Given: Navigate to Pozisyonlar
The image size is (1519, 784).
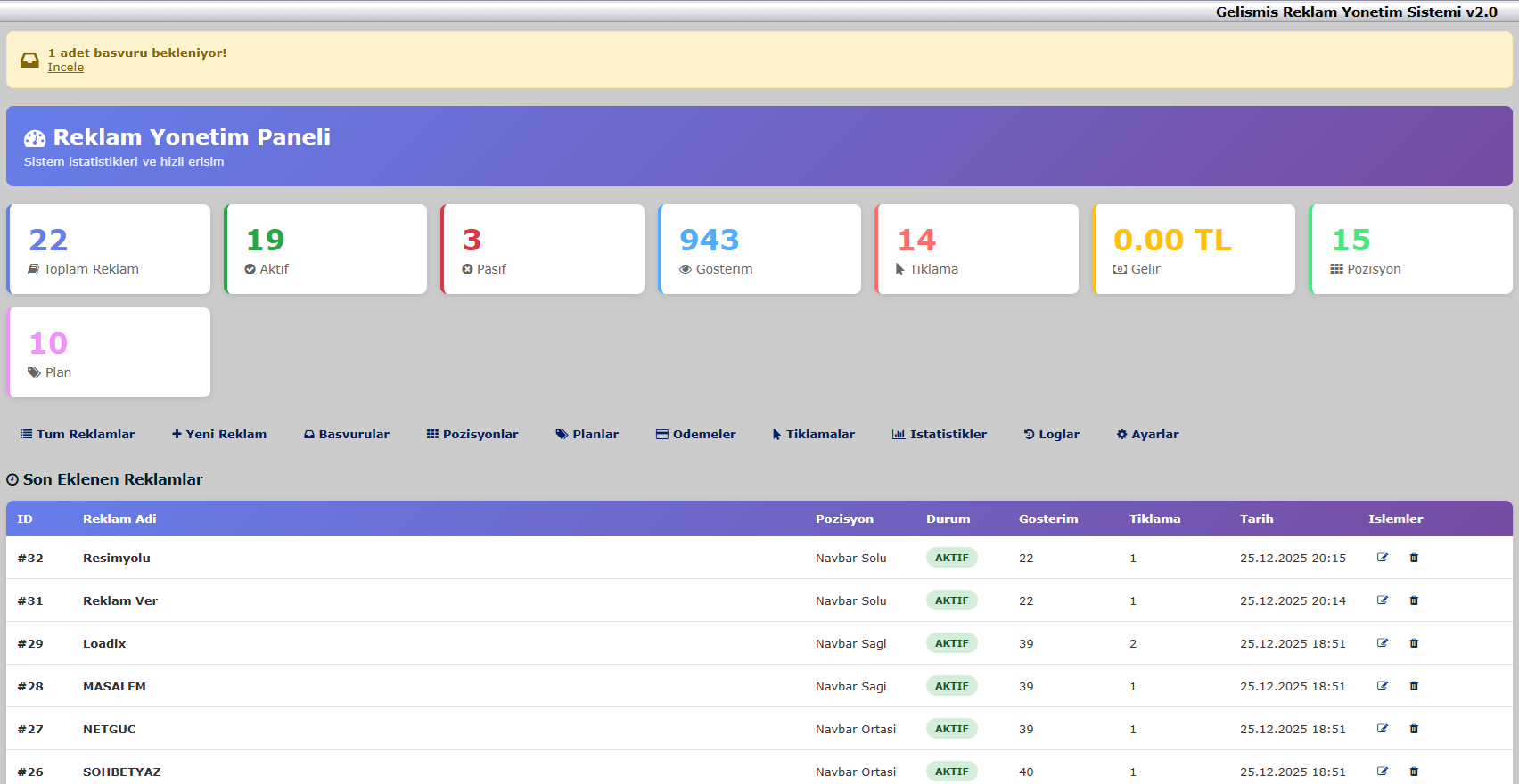Looking at the screenshot, I should 472,434.
